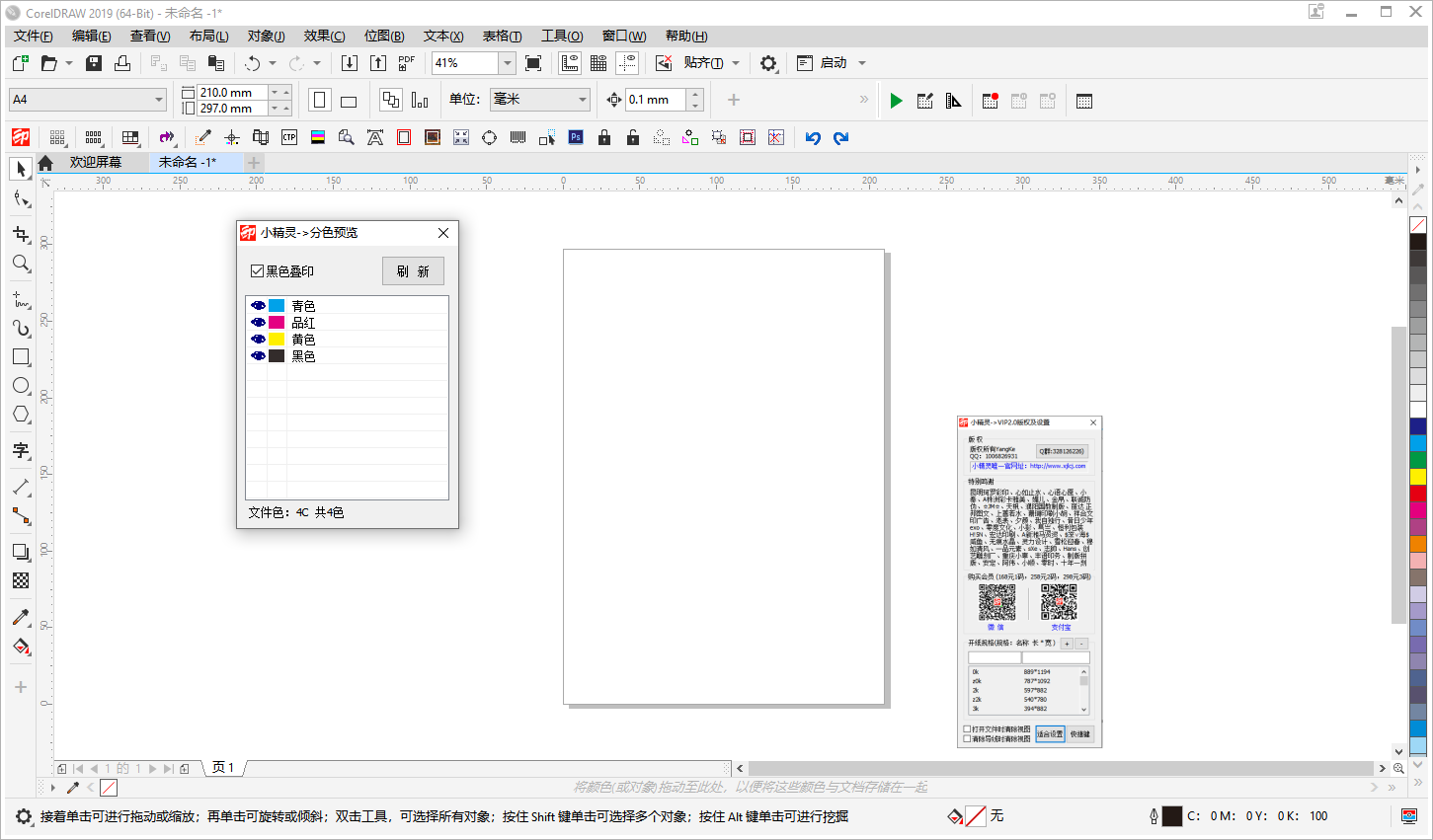This screenshot has width=1433, height=840.
Task: Click the Save icon in toolbar
Action: pyautogui.click(x=94, y=63)
